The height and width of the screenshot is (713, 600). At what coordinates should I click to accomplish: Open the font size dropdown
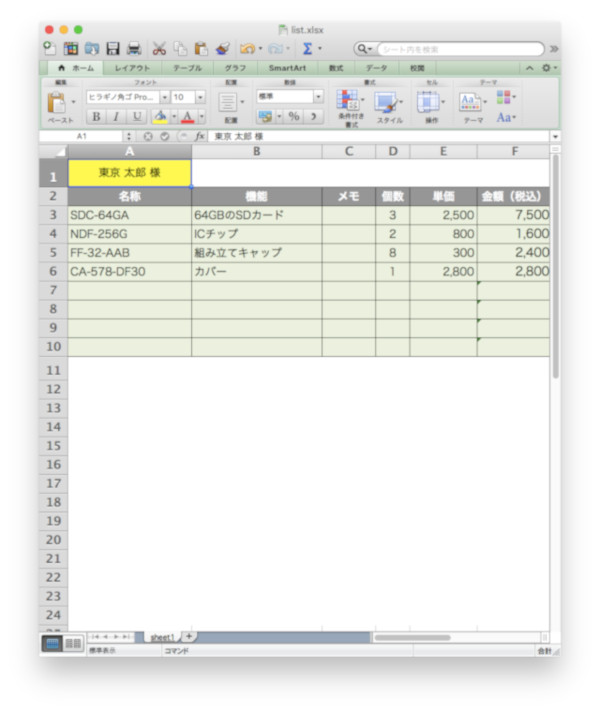200,97
